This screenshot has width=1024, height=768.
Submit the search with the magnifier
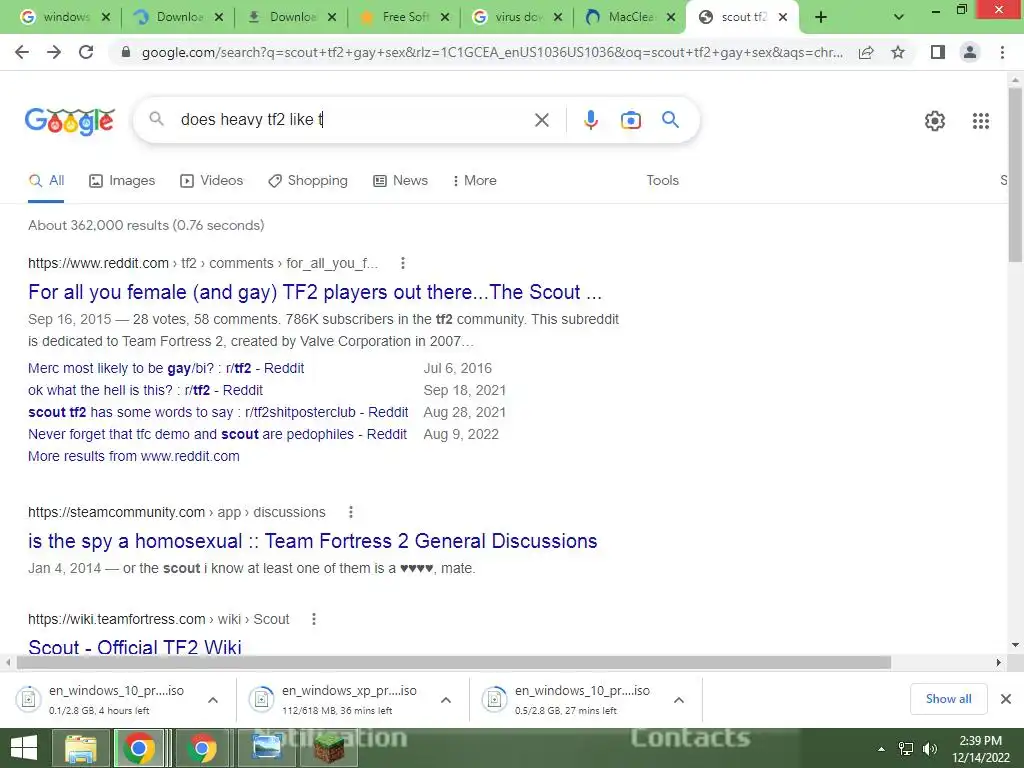(670, 120)
